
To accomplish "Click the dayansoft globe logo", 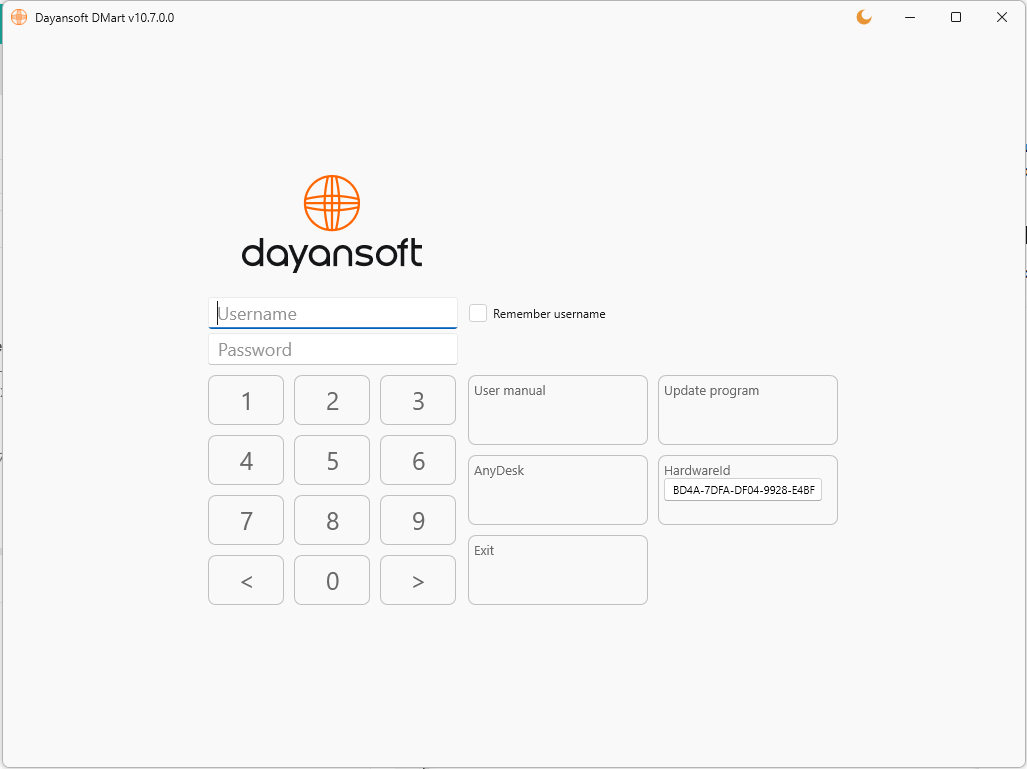I will tap(332, 203).
